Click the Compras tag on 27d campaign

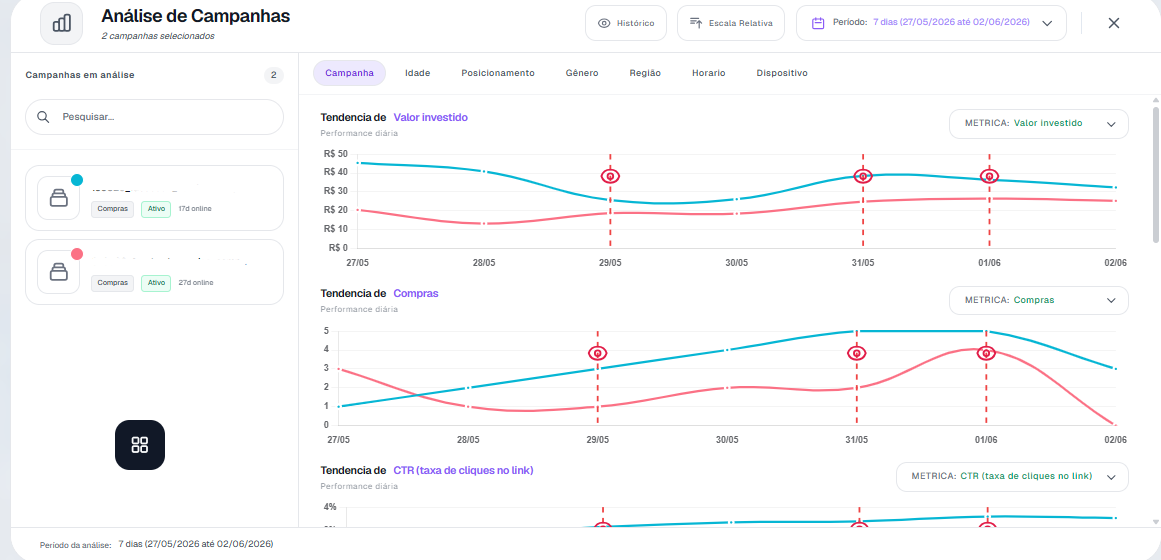pyautogui.click(x=113, y=283)
